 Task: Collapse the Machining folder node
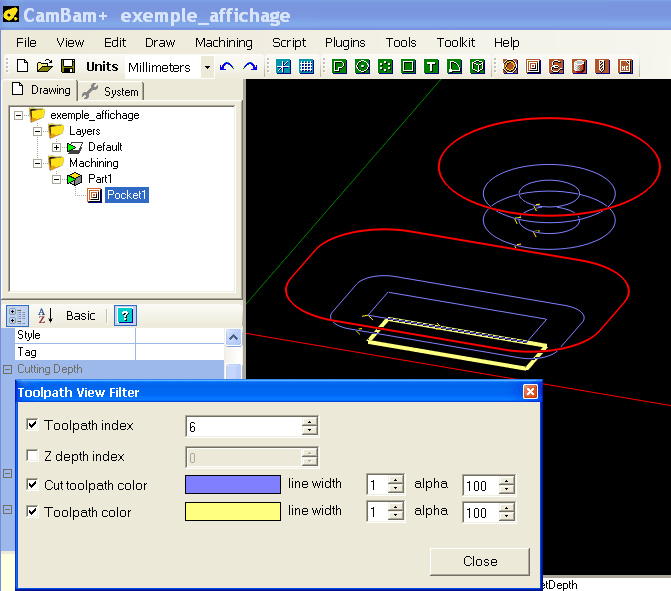37,163
